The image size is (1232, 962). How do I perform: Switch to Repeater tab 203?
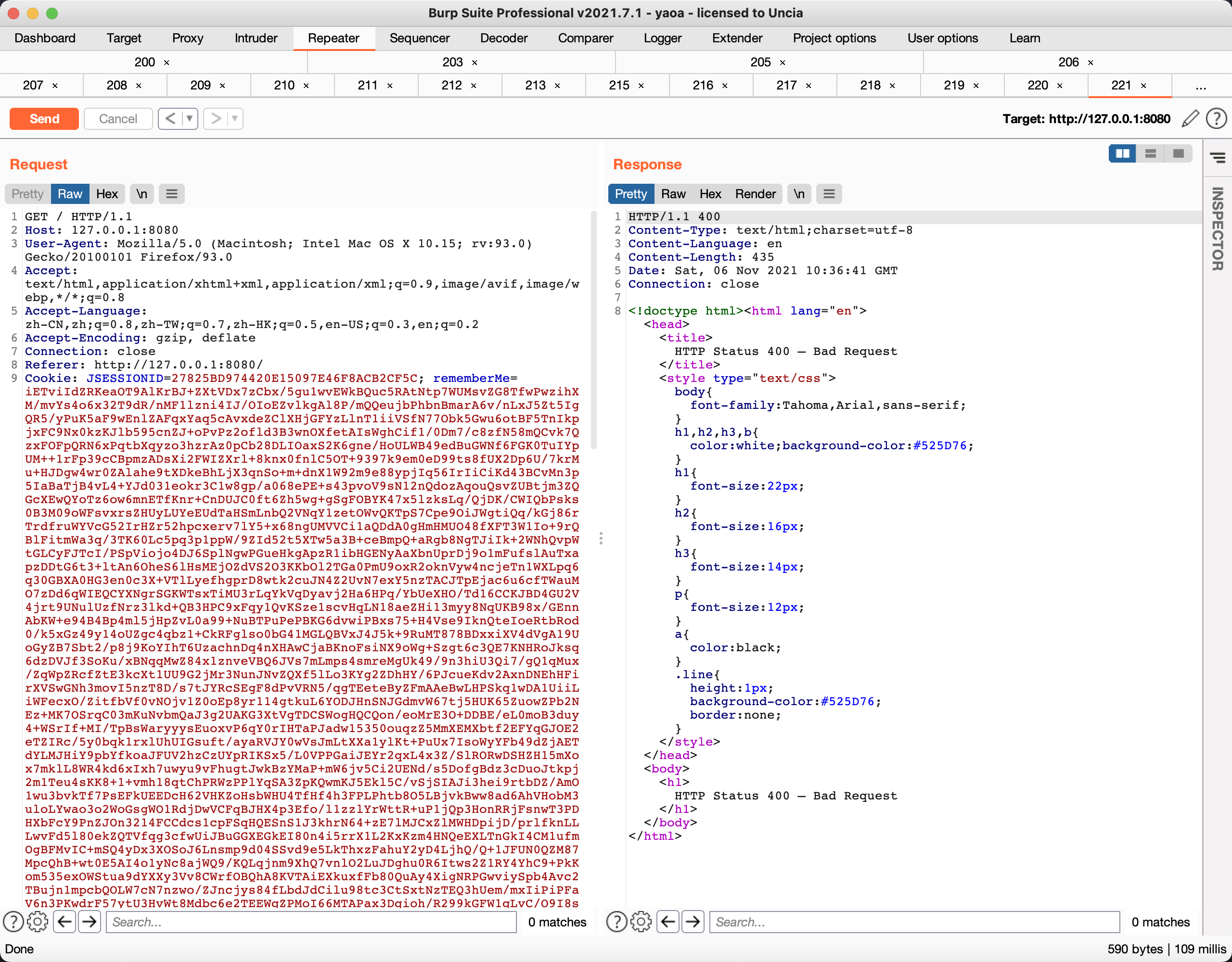click(x=452, y=62)
